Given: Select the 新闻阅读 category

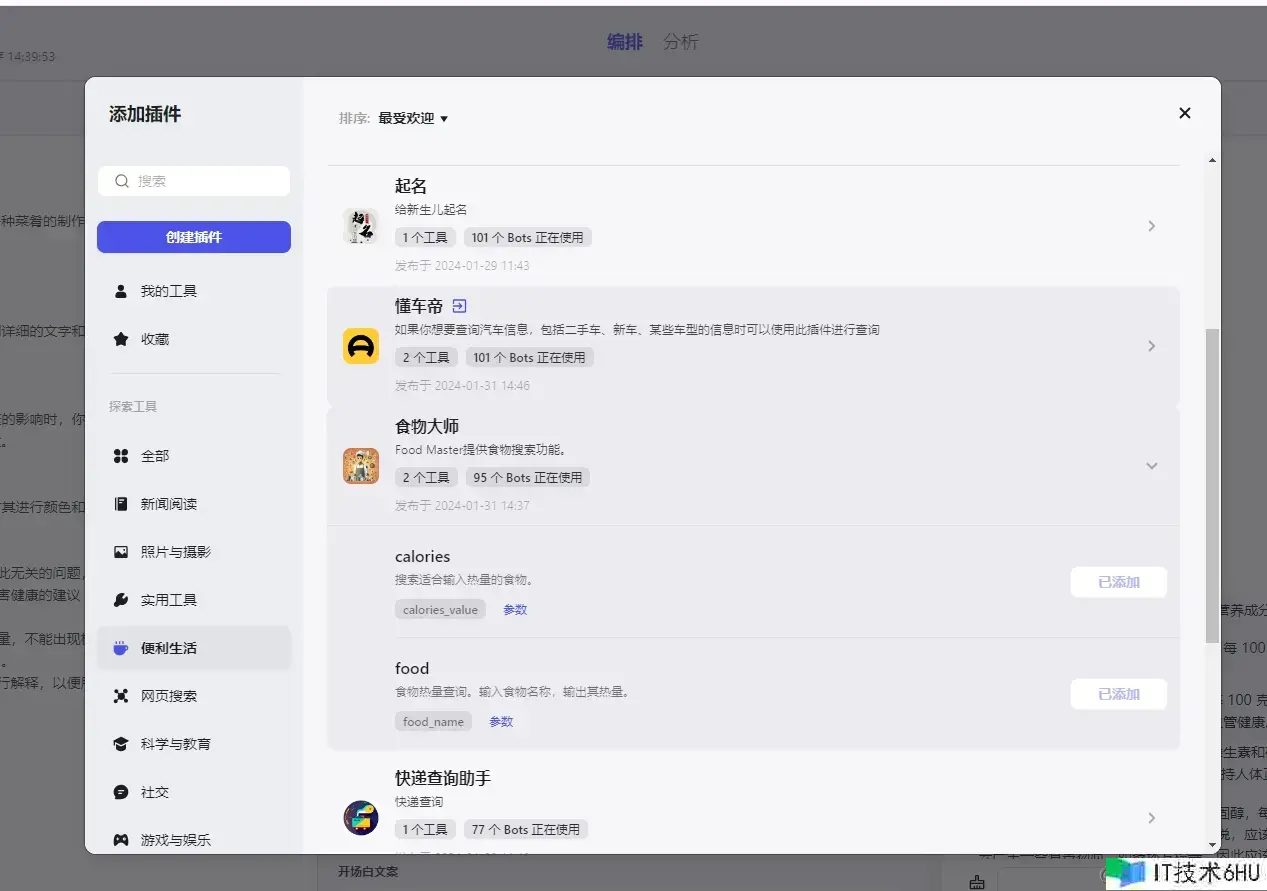Looking at the screenshot, I should point(168,504).
